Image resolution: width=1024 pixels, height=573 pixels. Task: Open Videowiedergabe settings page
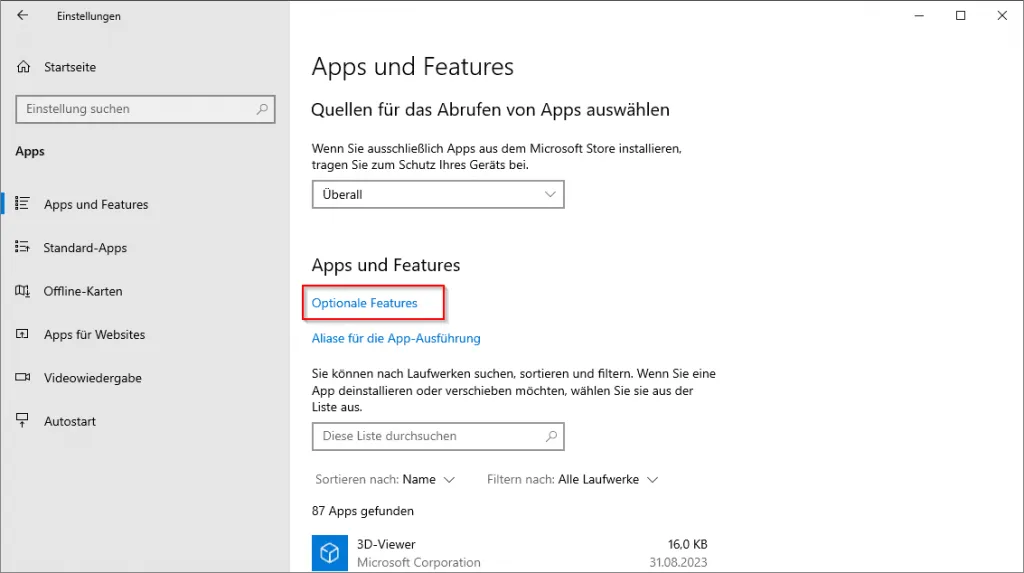(x=92, y=378)
